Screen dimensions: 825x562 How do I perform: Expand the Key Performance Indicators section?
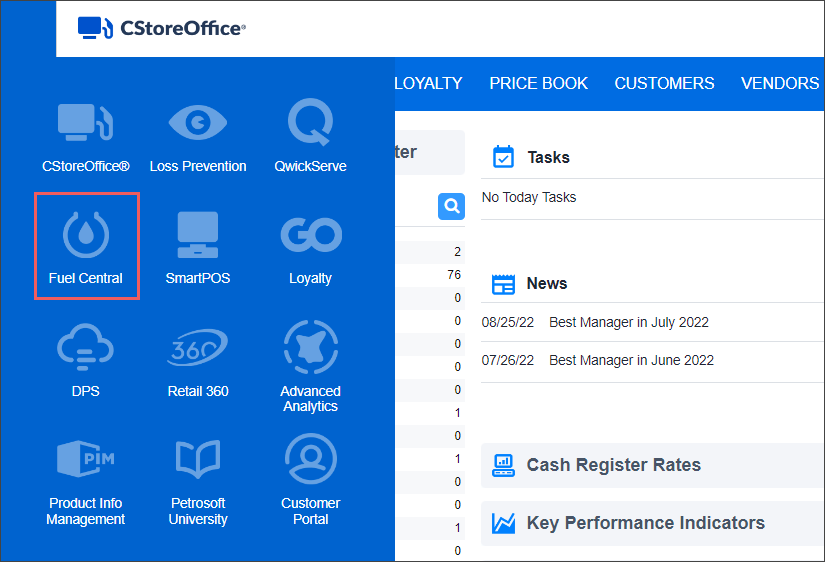click(645, 523)
